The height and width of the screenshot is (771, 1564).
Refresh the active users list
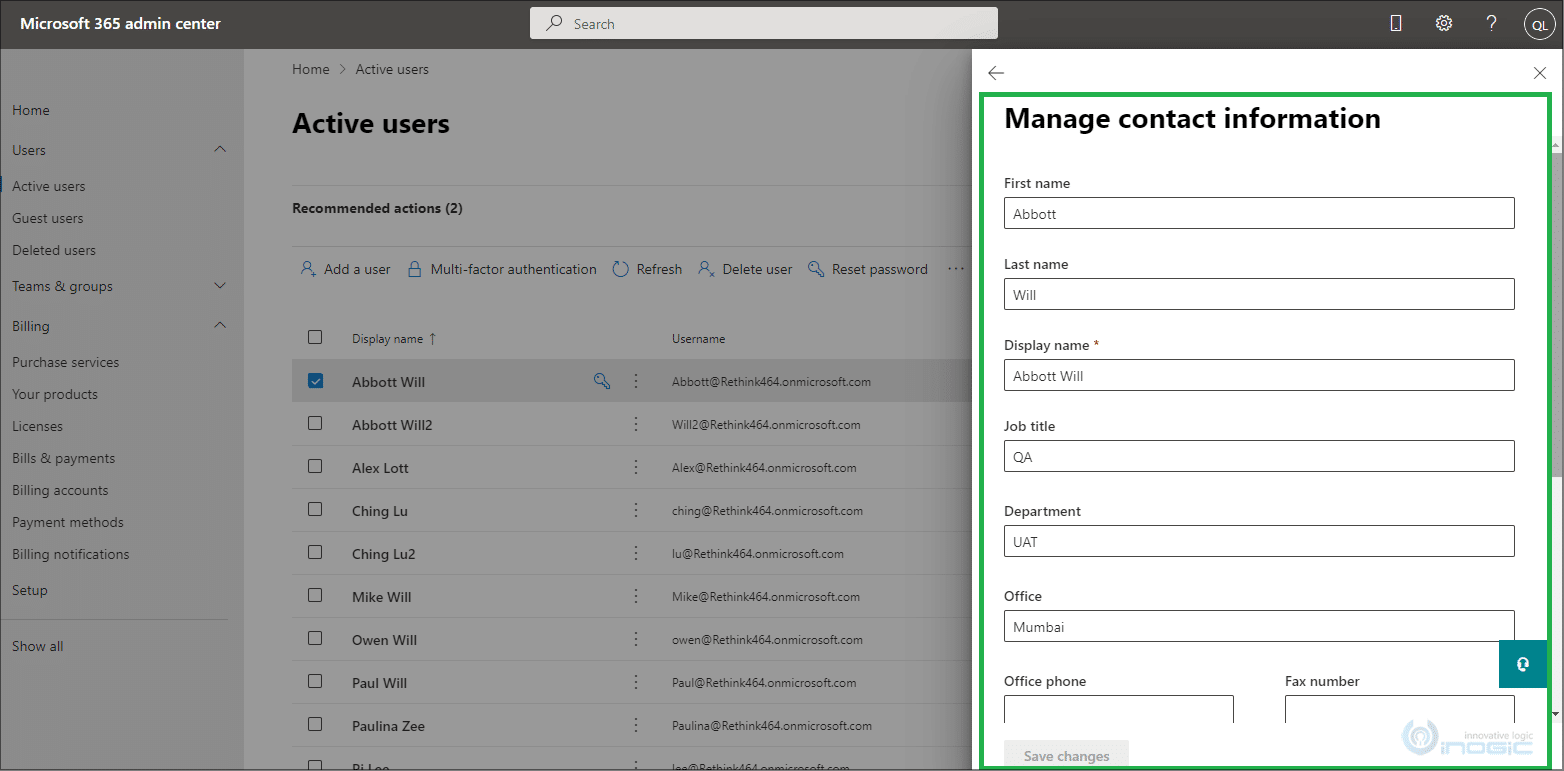647,269
